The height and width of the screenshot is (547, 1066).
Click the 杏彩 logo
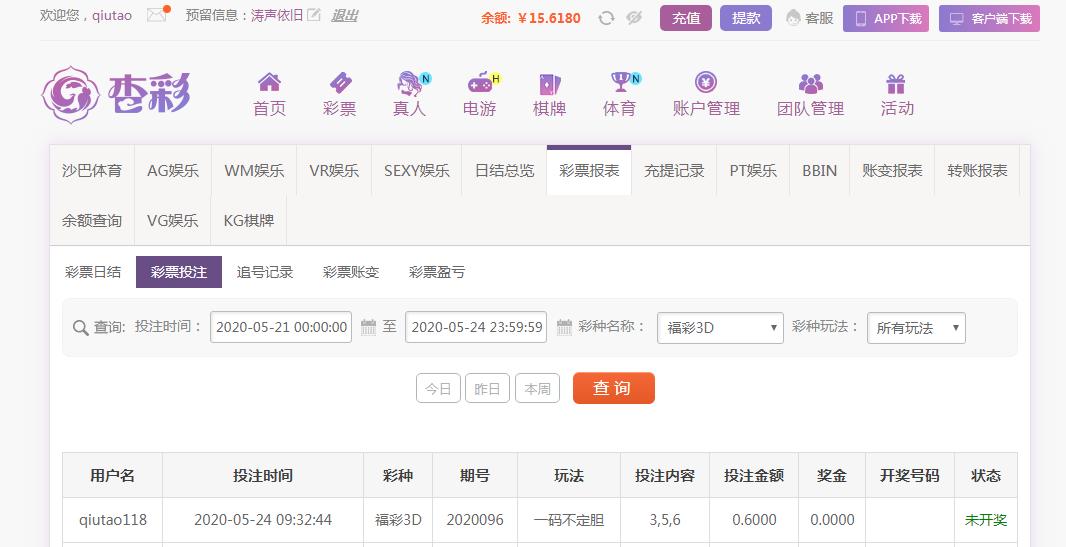[116, 94]
